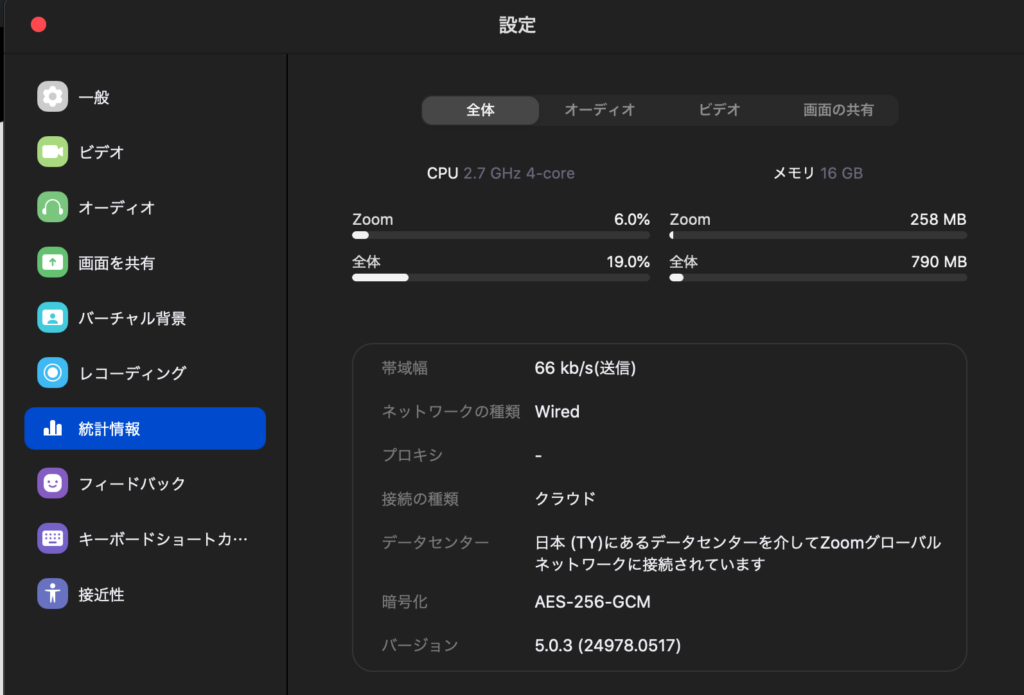Switch to the オーディオ statistics tab
Screen dimensions: 1024x695
coord(600,110)
